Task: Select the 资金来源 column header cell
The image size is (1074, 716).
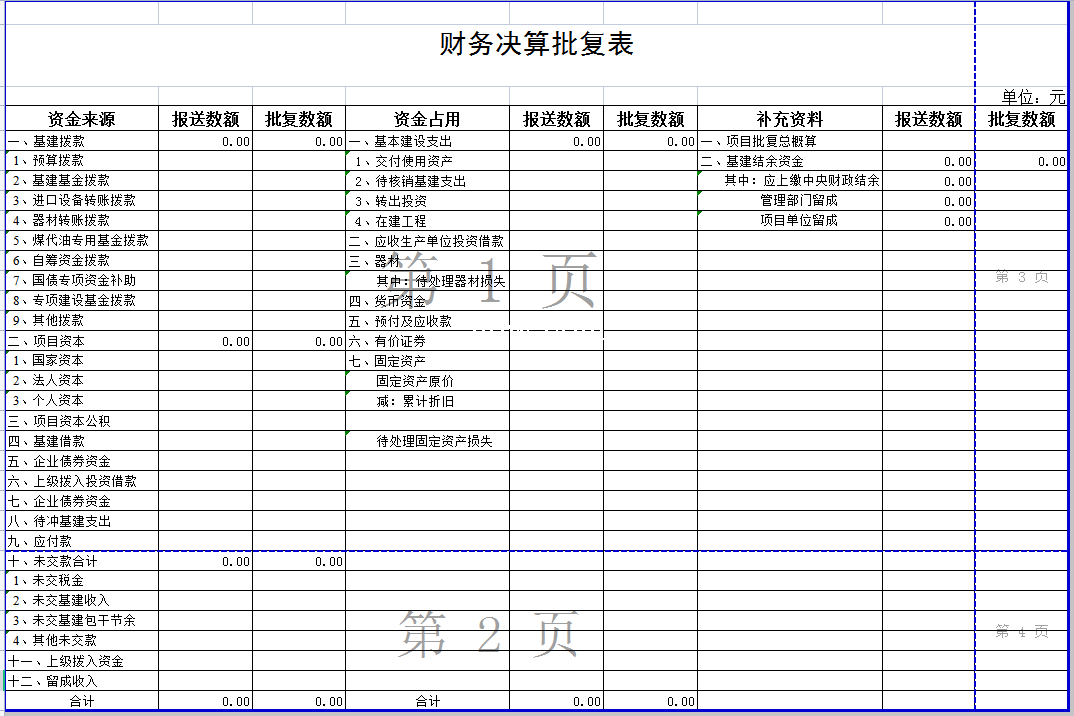Action: [82, 119]
